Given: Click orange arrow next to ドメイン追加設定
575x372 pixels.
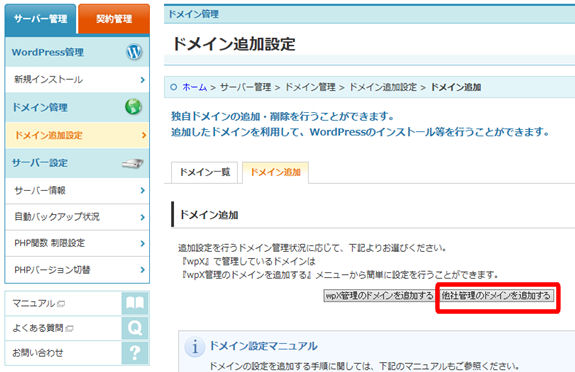Looking at the screenshot, I should point(143,135).
